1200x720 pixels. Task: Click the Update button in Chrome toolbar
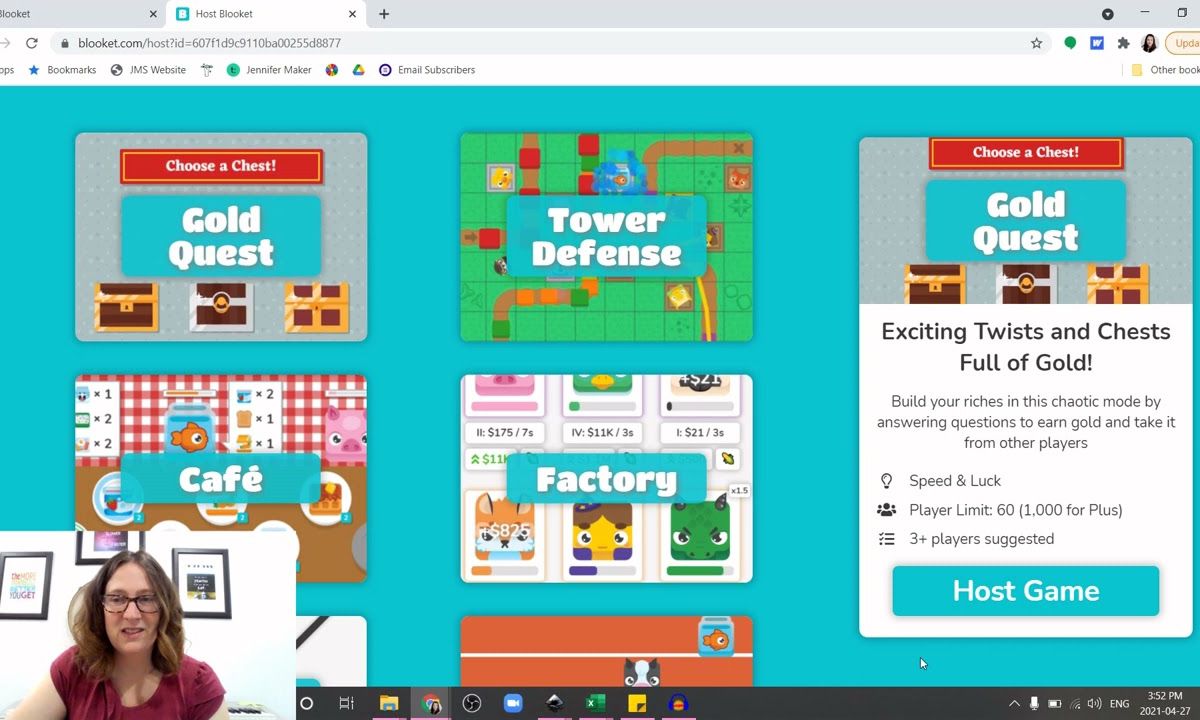[1184, 43]
